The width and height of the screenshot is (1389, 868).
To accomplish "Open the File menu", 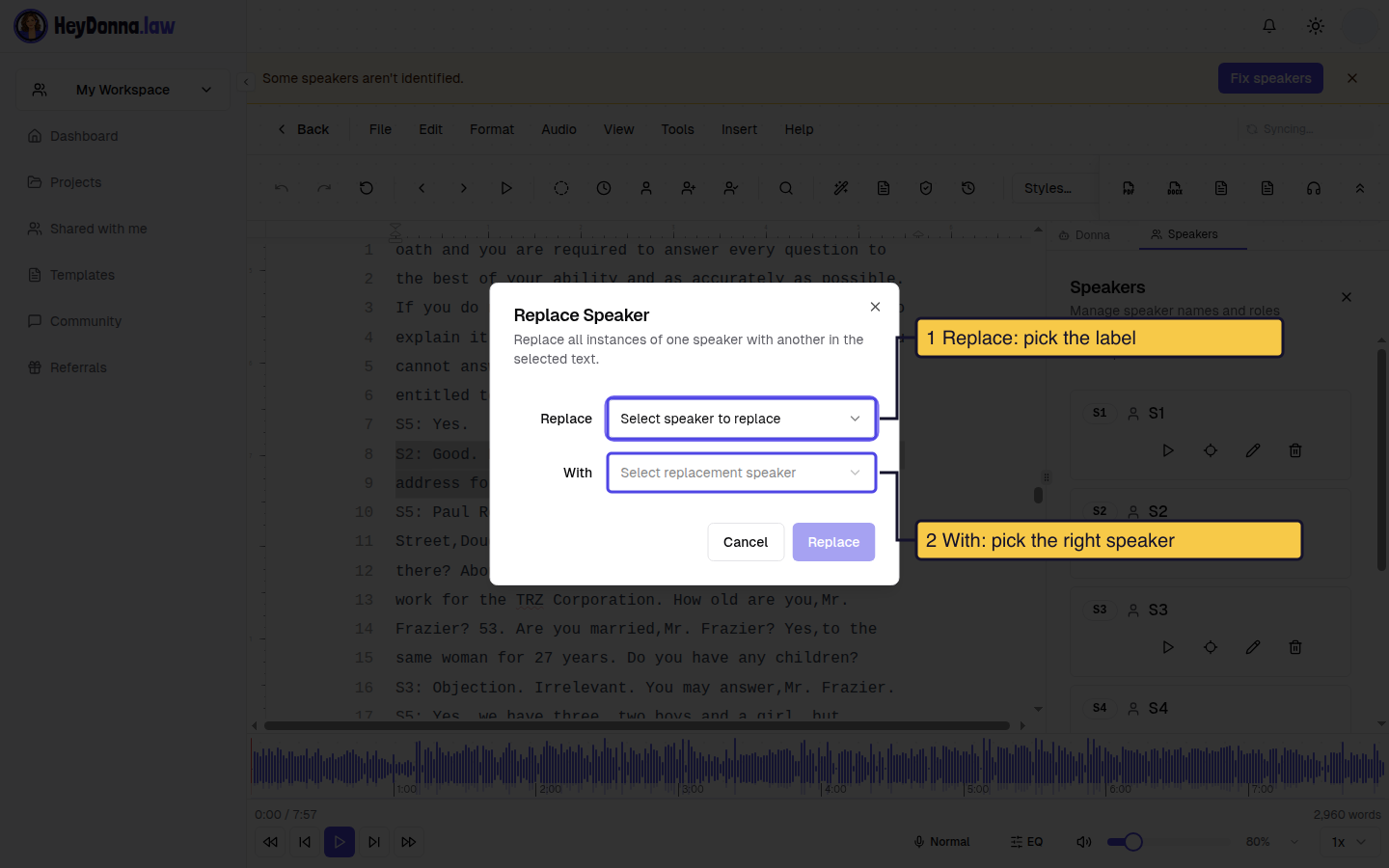I will coord(380,129).
